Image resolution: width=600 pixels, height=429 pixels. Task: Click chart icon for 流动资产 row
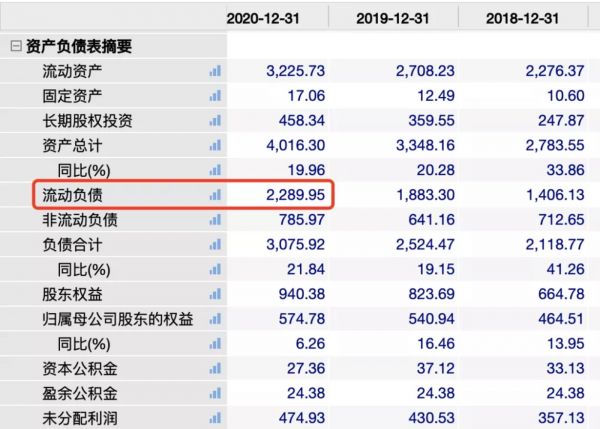click(x=214, y=71)
